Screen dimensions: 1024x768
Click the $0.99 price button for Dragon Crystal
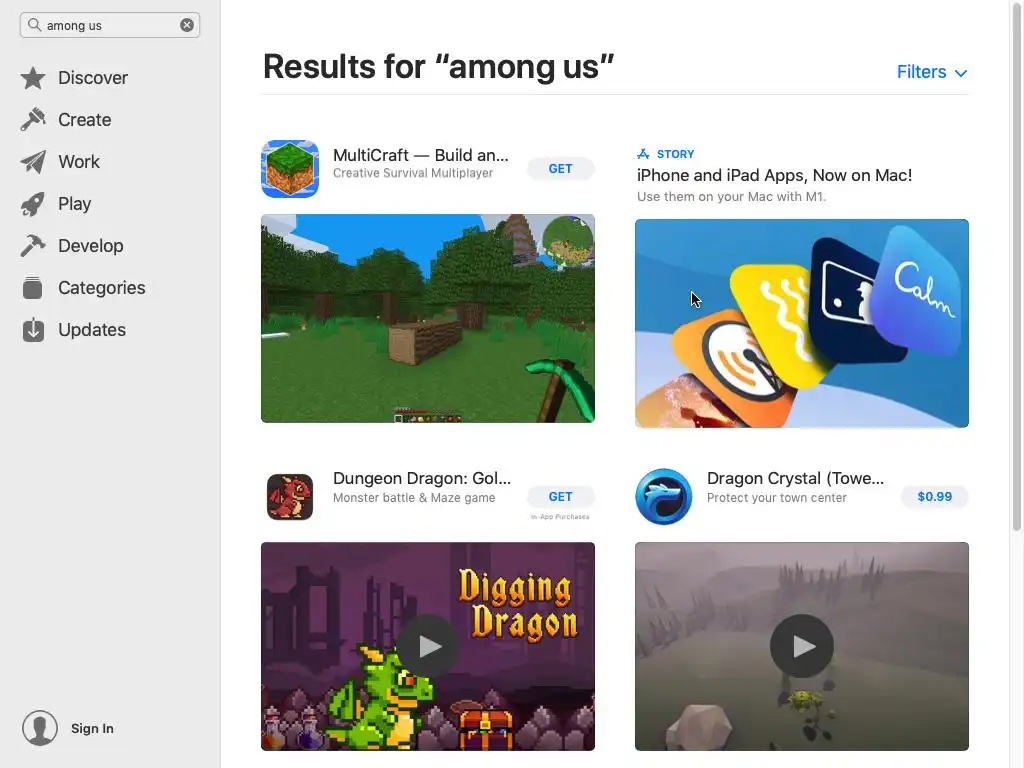coord(935,496)
